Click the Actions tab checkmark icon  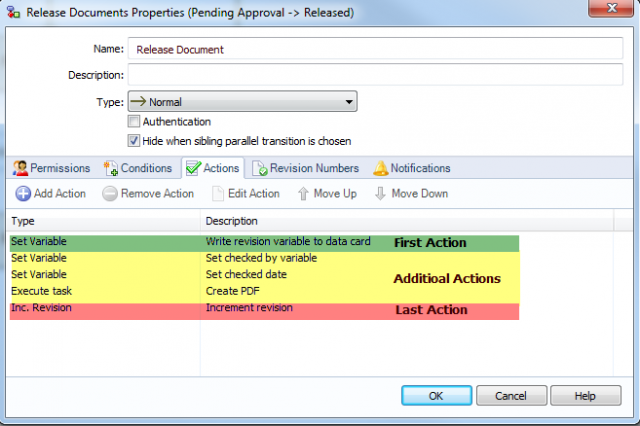[x=193, y=168]
